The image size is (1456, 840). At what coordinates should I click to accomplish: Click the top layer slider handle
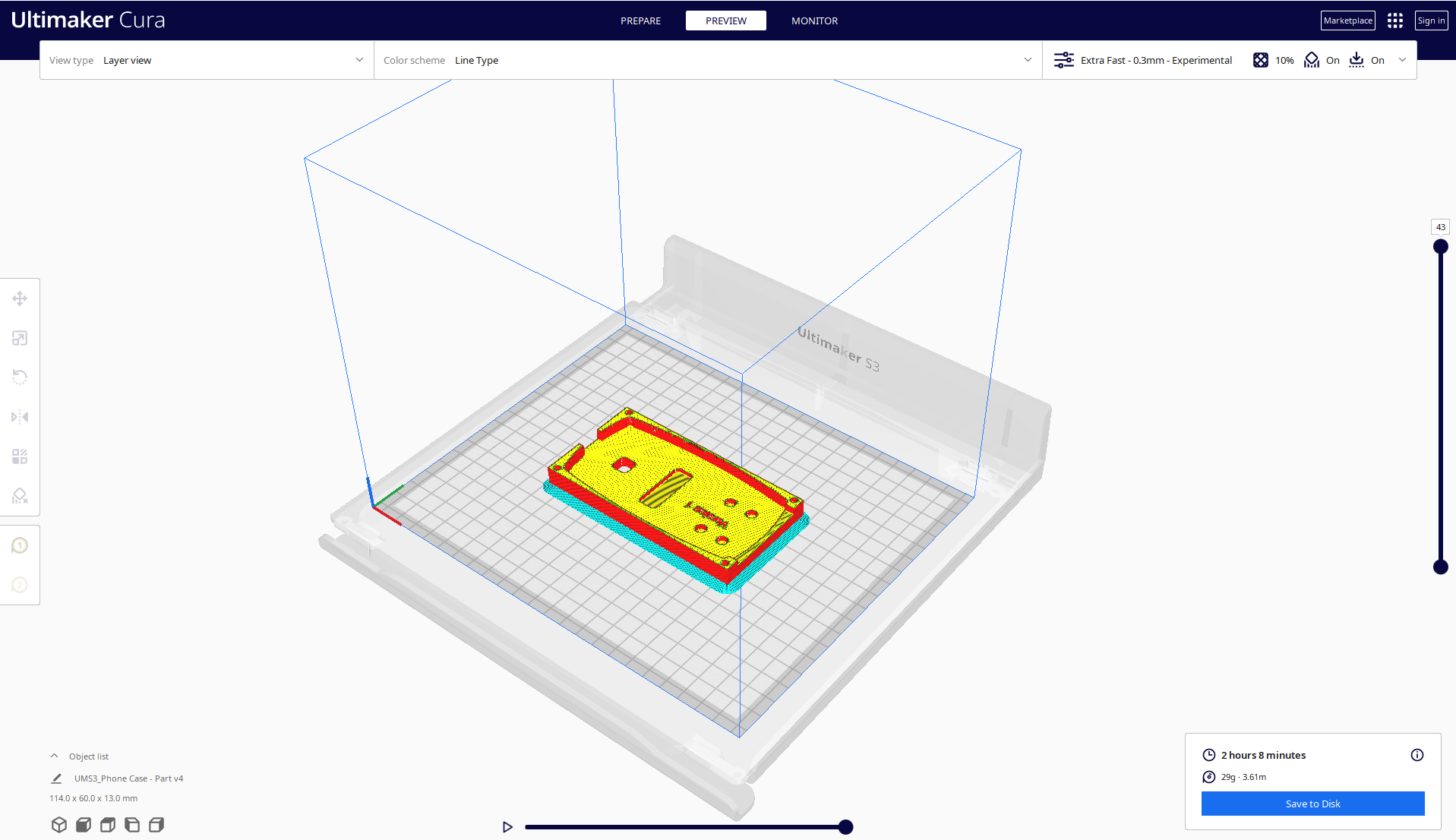pyautogui.click(x=1440, y=247)
